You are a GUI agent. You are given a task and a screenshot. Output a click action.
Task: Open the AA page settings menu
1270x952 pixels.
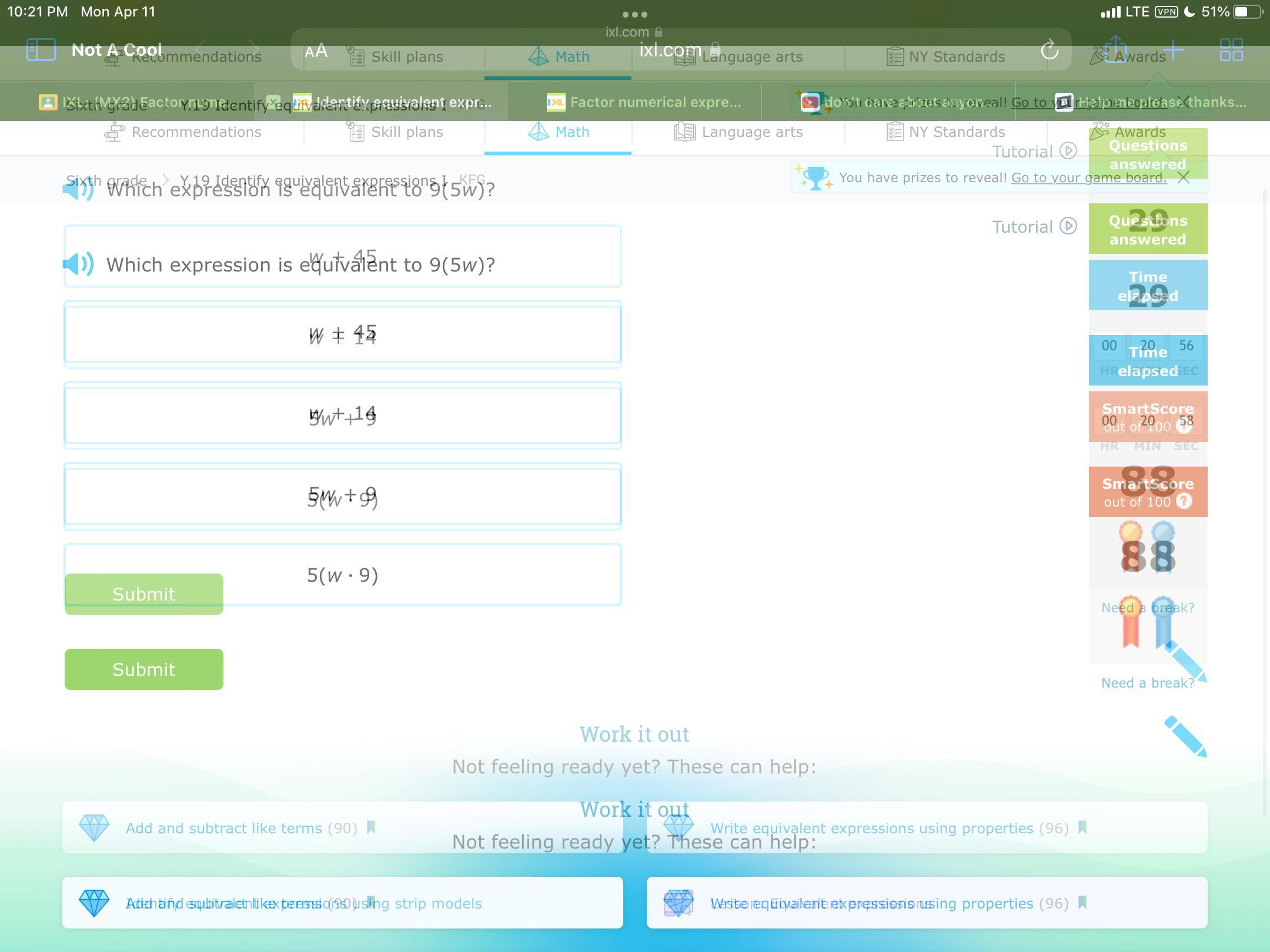point(316,51)
